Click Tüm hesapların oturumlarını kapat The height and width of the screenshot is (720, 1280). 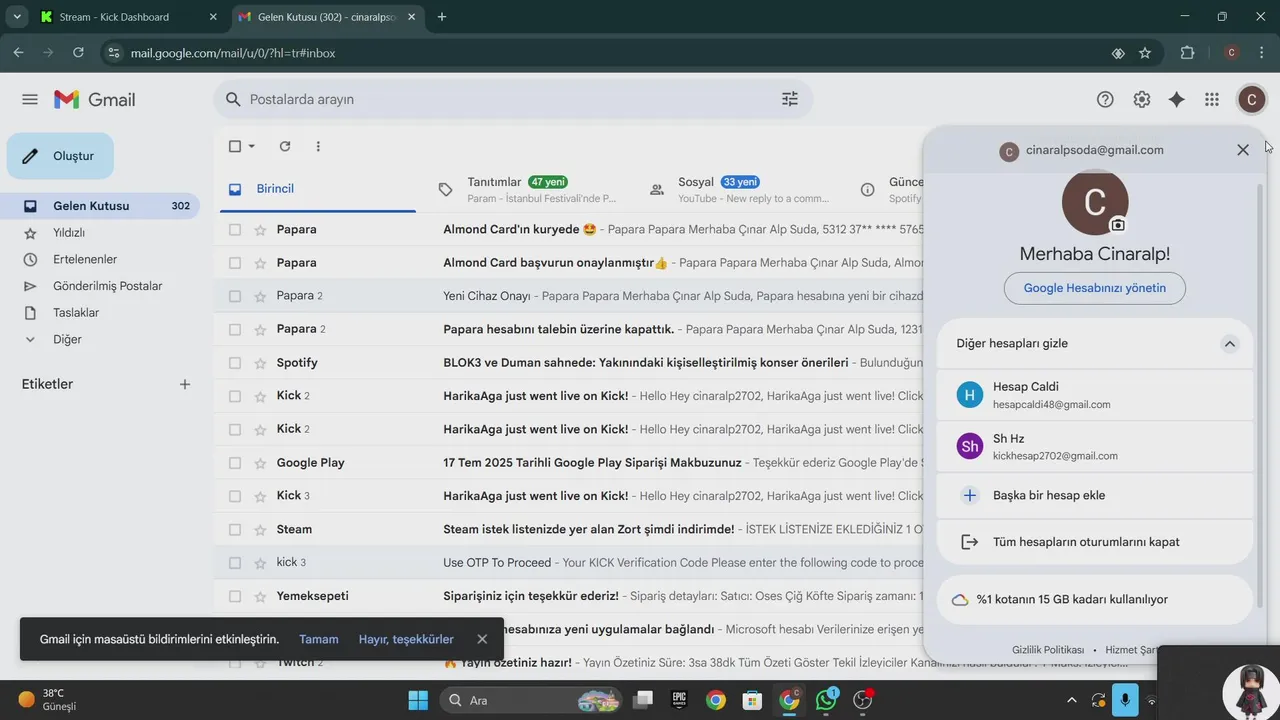click(x=1095, y=542)
